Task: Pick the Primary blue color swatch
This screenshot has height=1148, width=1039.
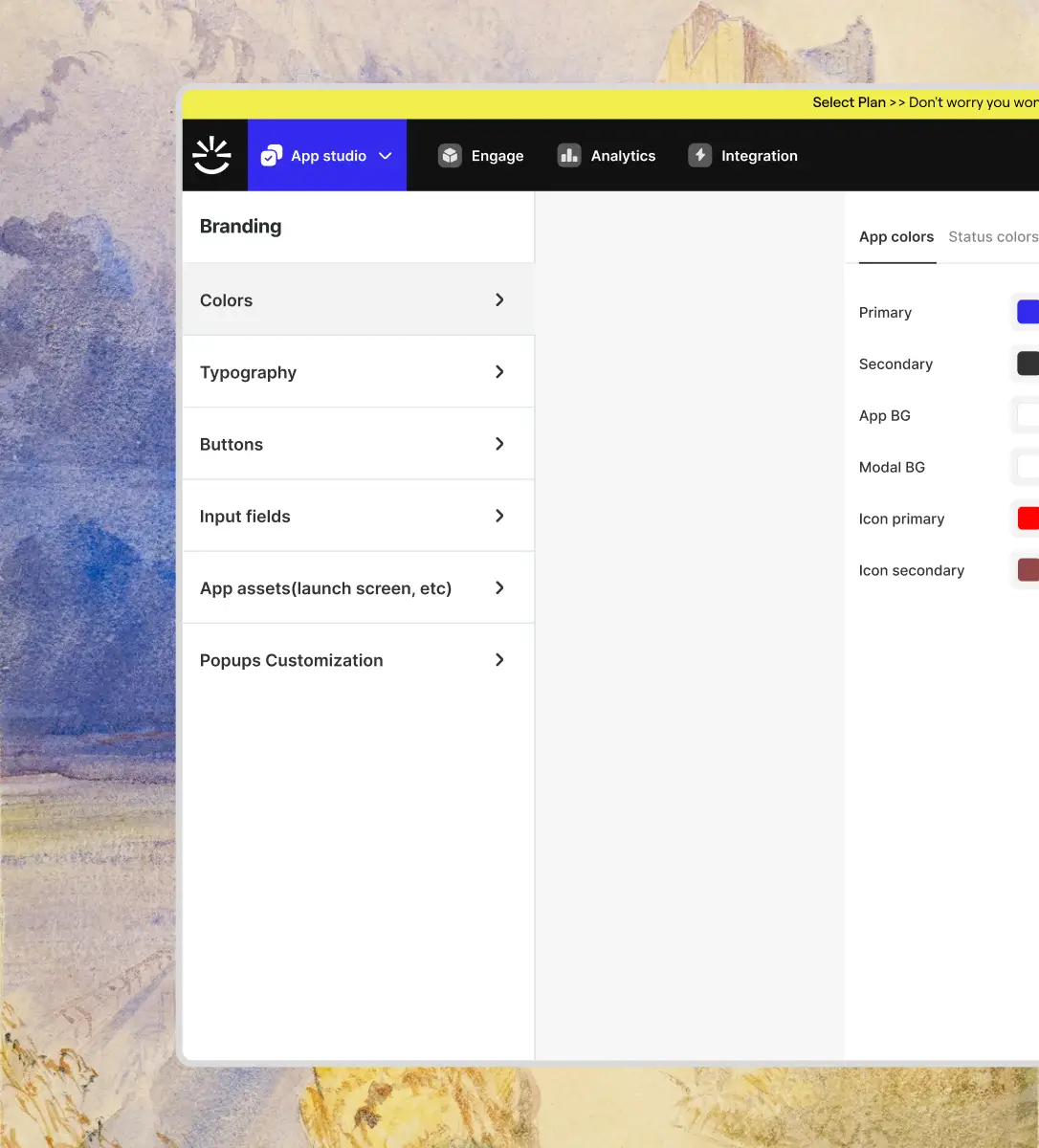Action: click(x=1028, y=312)
